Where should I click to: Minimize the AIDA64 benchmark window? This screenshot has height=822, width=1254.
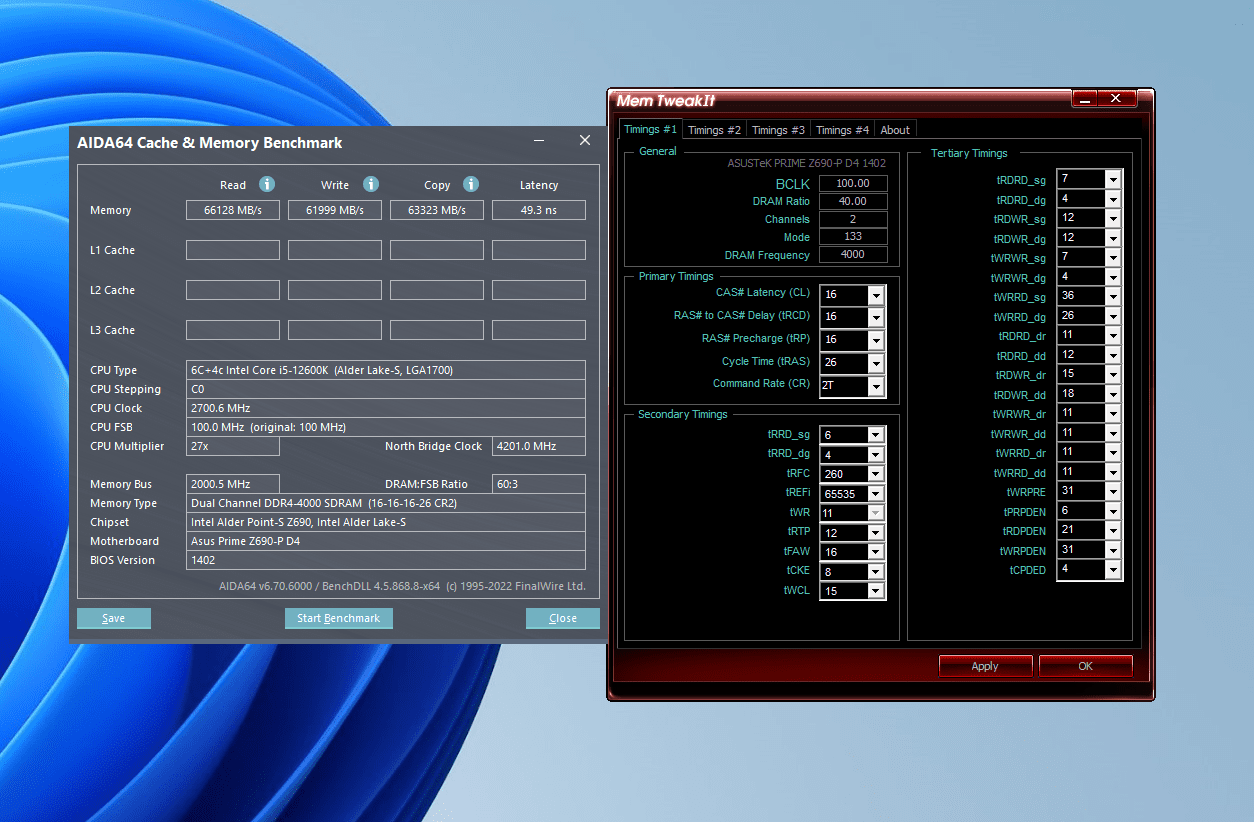(538, 141)
